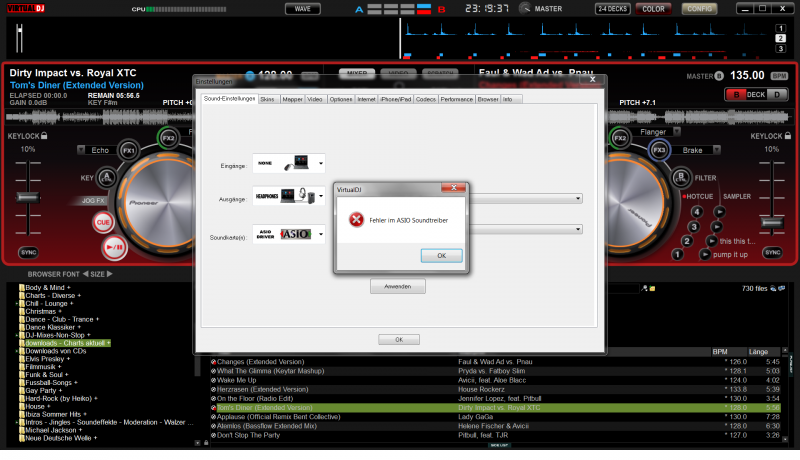This screenshot has height=460, width=800.
Task: Select waveform zoom level 3
Action: click(780, 48)
